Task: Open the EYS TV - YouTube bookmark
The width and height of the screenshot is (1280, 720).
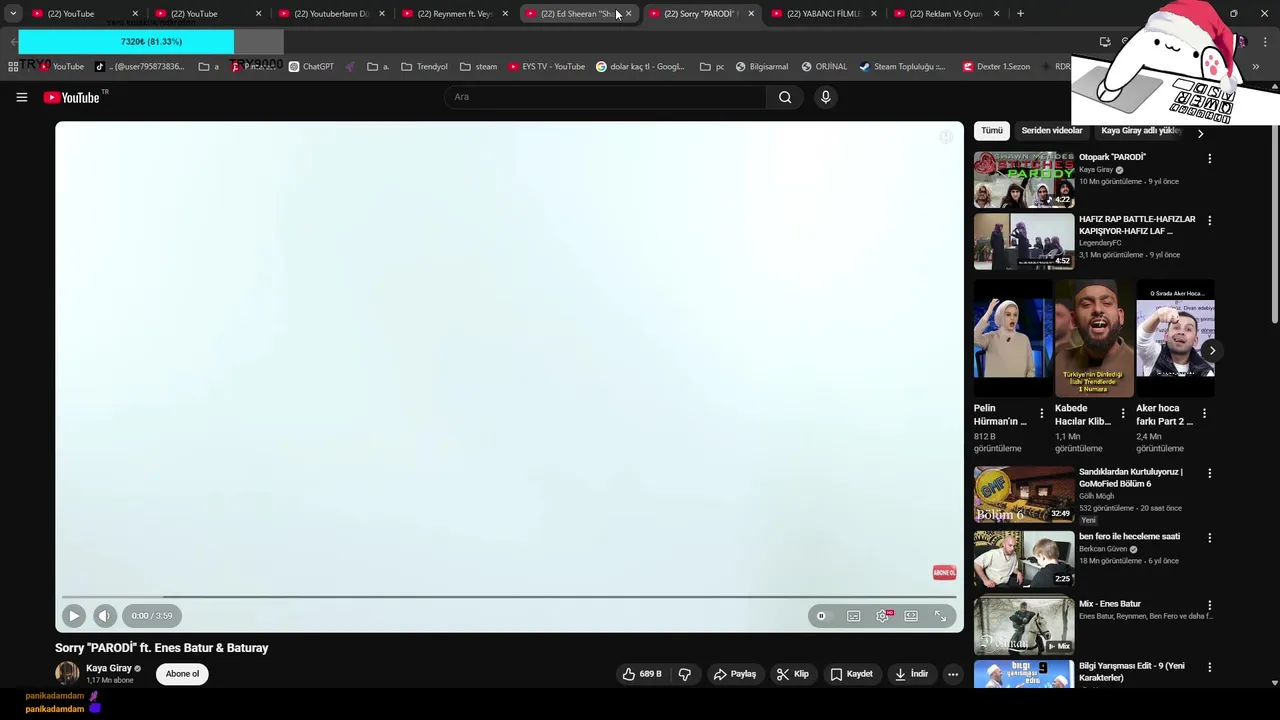Action: pos(546,67)
